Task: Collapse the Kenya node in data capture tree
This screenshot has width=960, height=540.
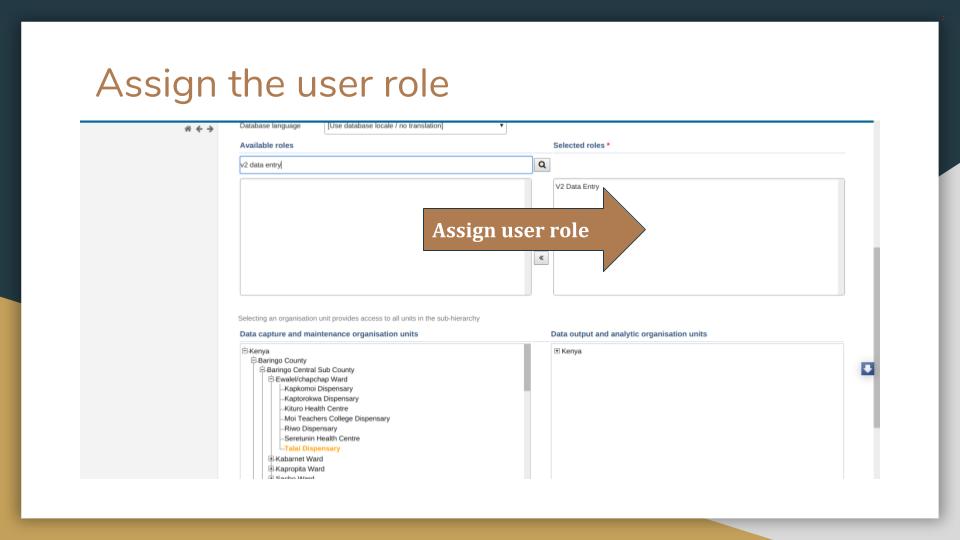Action: point(245,351)
